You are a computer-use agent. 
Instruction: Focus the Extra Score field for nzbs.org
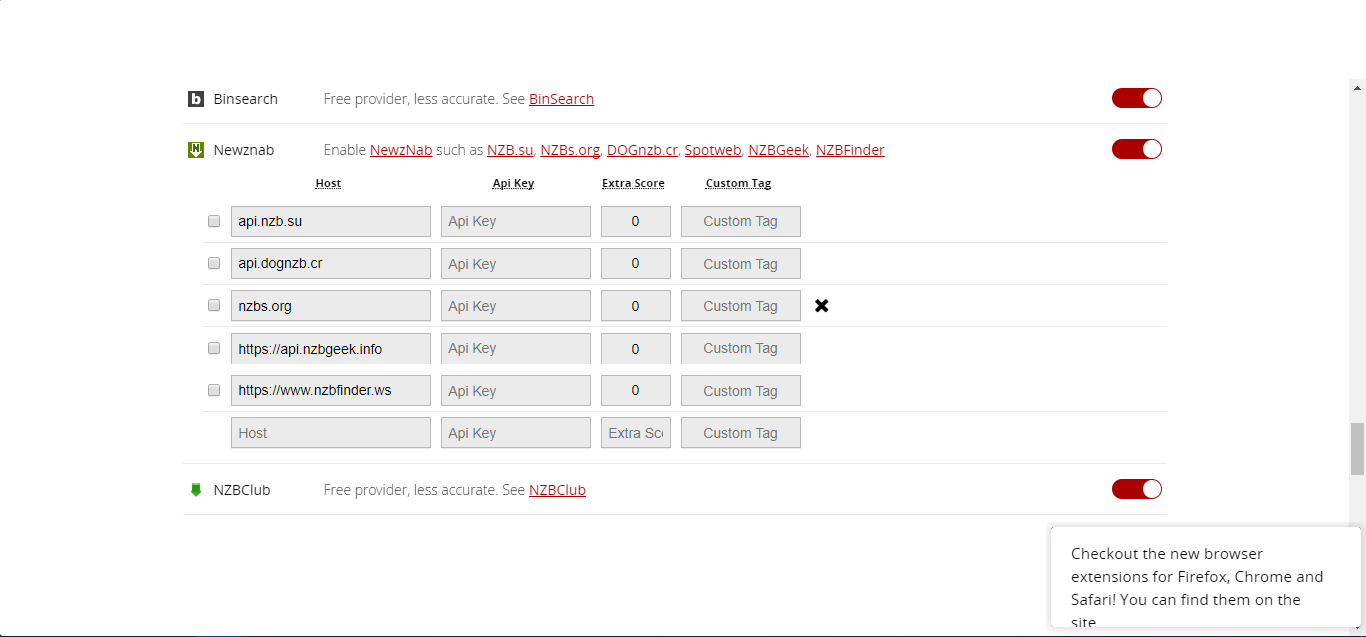click(x=636, y=306)
